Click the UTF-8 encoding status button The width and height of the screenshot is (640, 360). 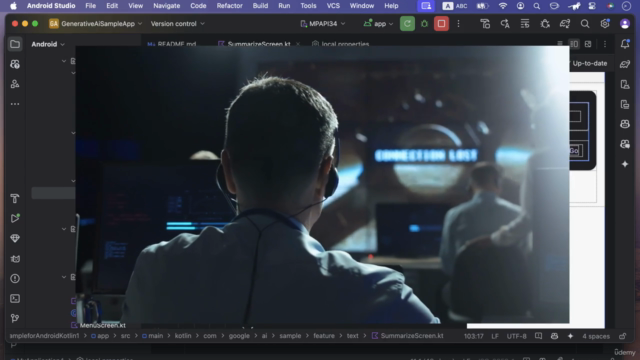click(516, 336)
